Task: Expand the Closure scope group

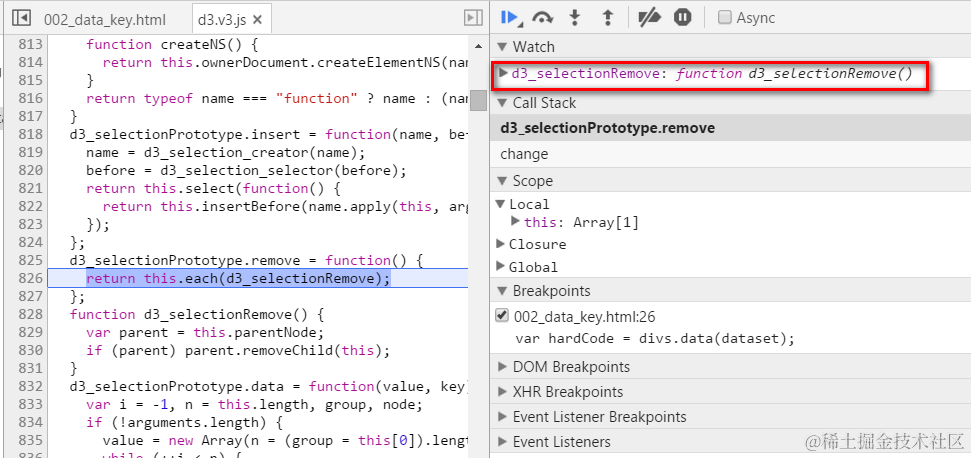Action: (x=501, y=244)
